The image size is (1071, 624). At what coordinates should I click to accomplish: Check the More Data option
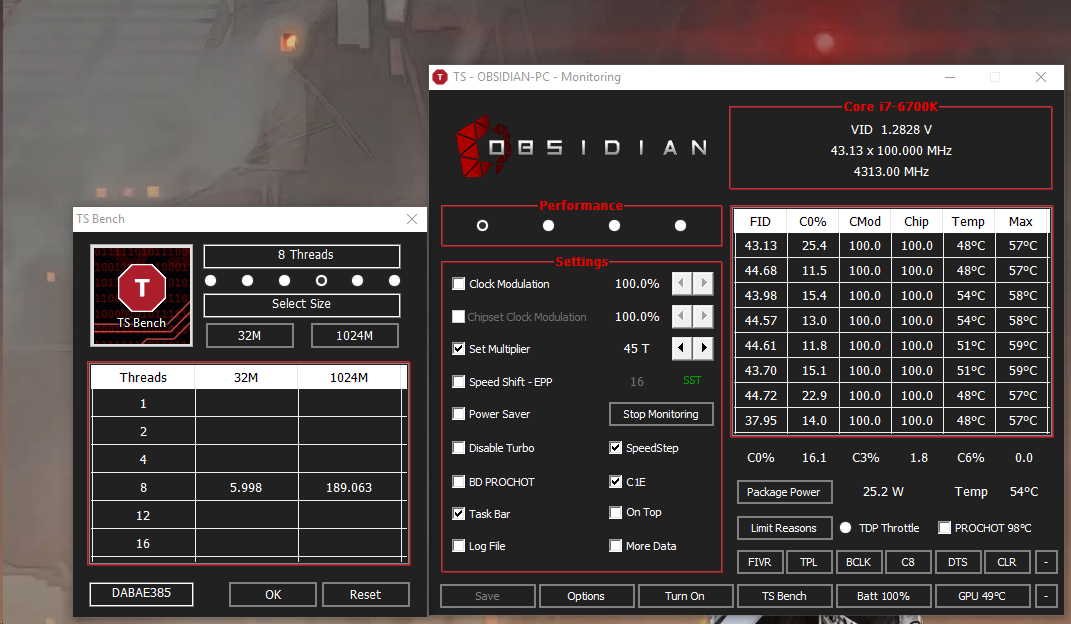615,545
